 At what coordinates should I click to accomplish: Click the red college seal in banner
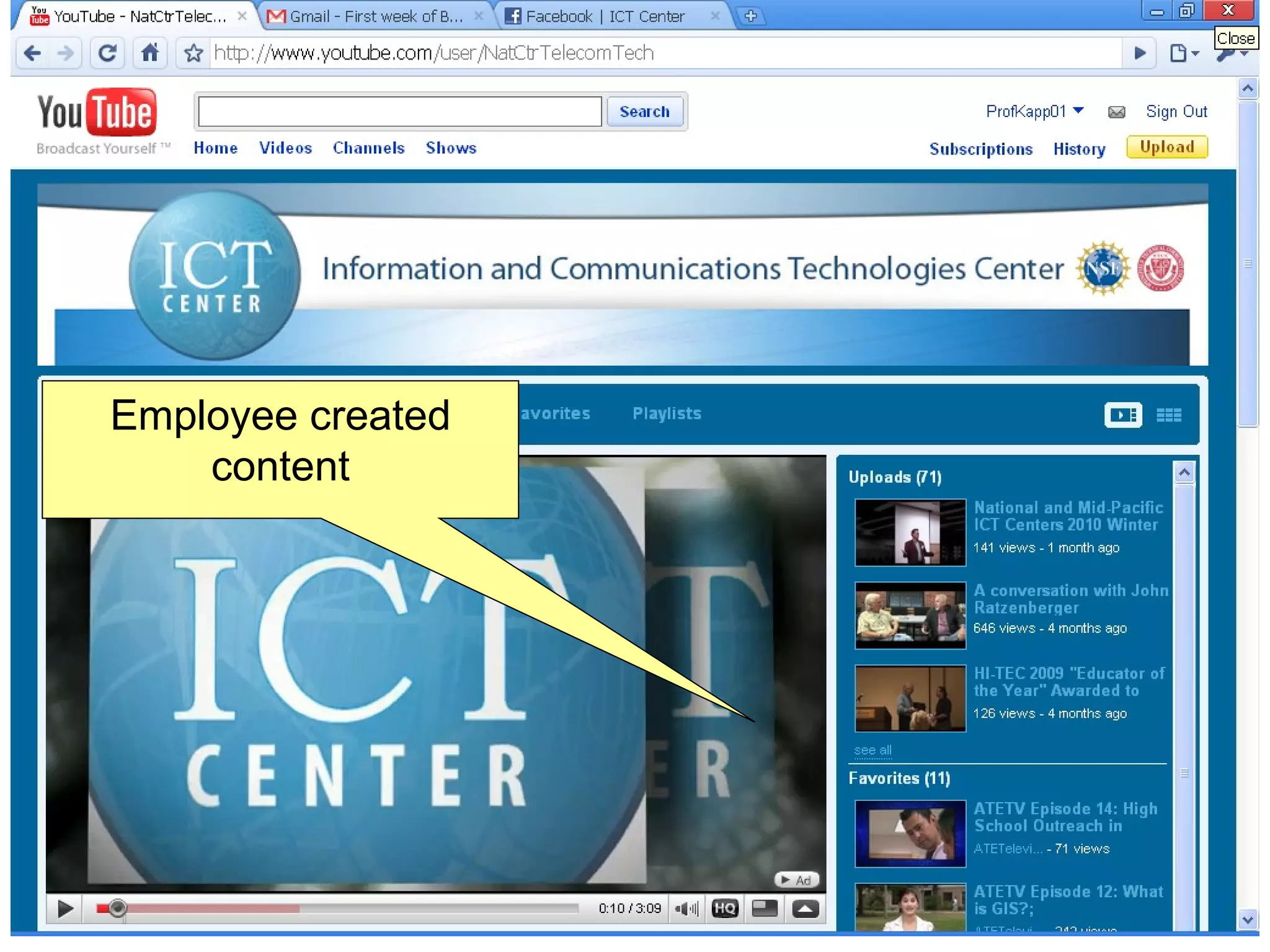1160,268
